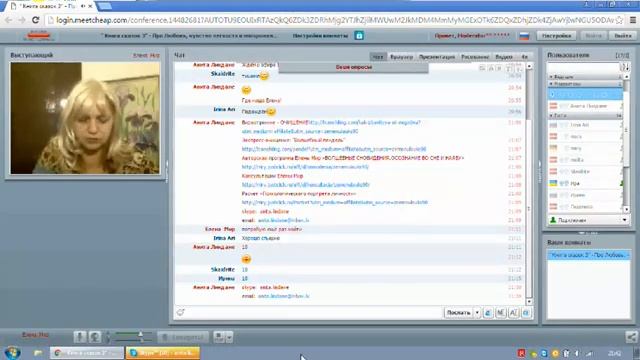This screenshot has height=360, width=640.
Task: Open the Ваши опросы panel header
Action: (x=353, y=67)
